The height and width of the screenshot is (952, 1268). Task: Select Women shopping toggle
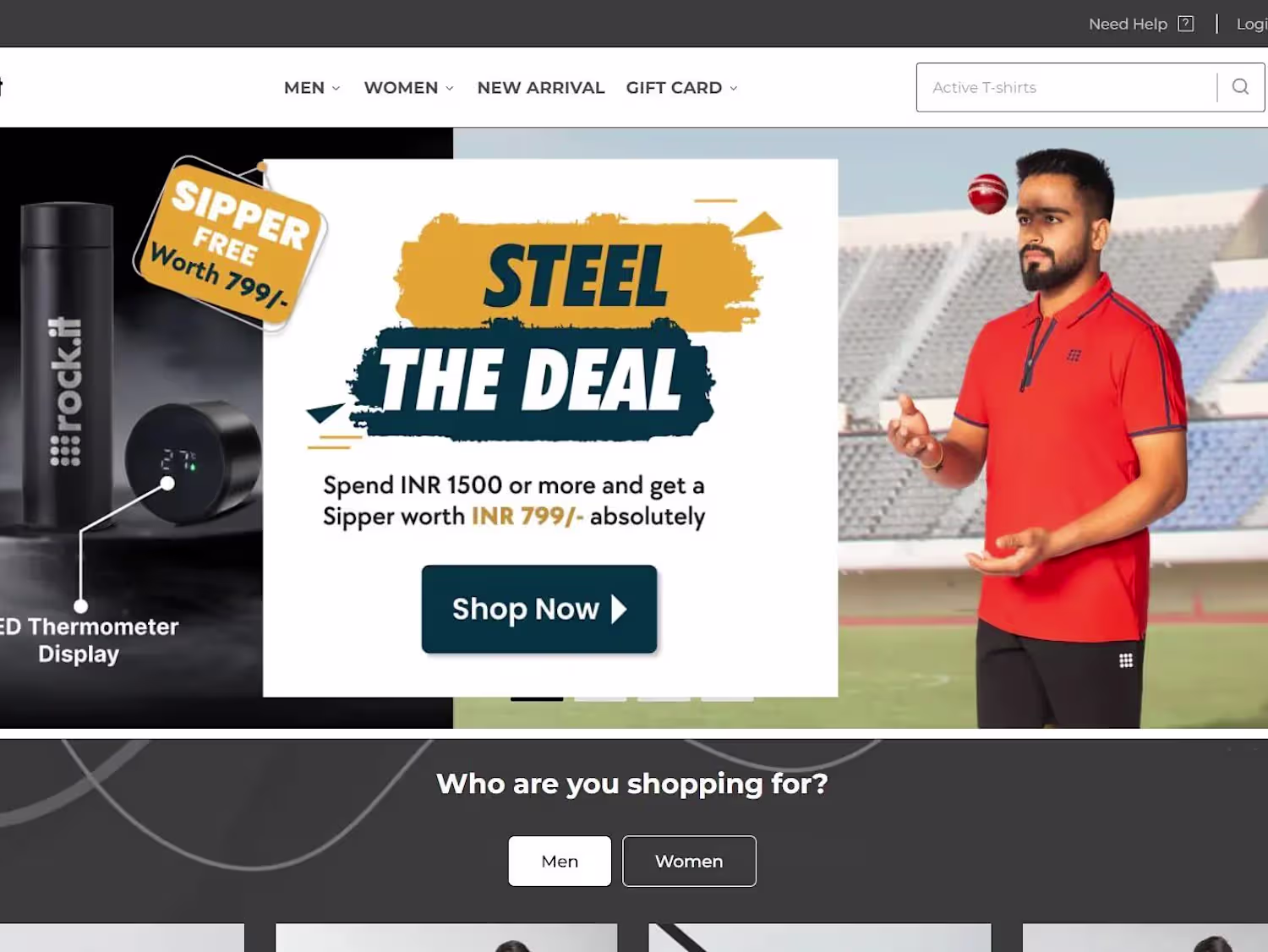[x=689, y=861]
